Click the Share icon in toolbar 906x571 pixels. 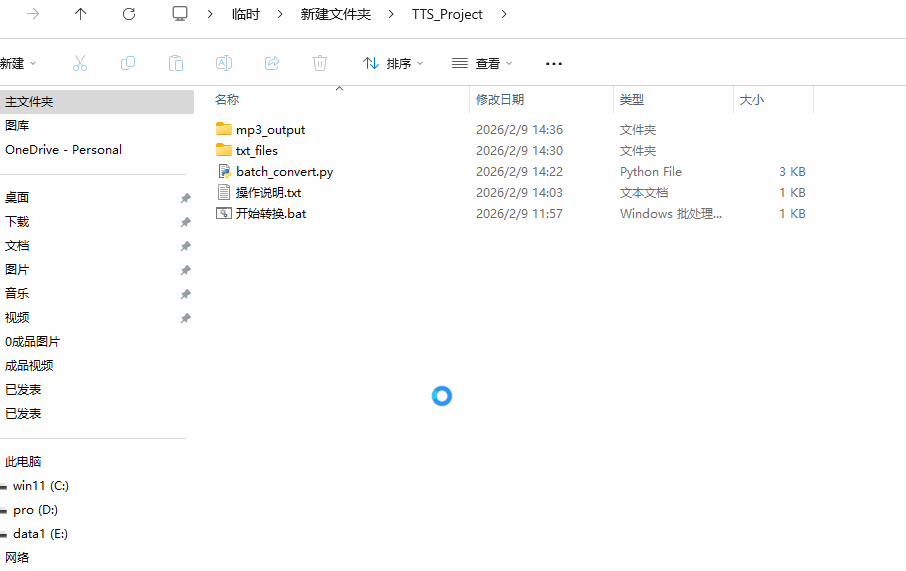tap(272, 63)
